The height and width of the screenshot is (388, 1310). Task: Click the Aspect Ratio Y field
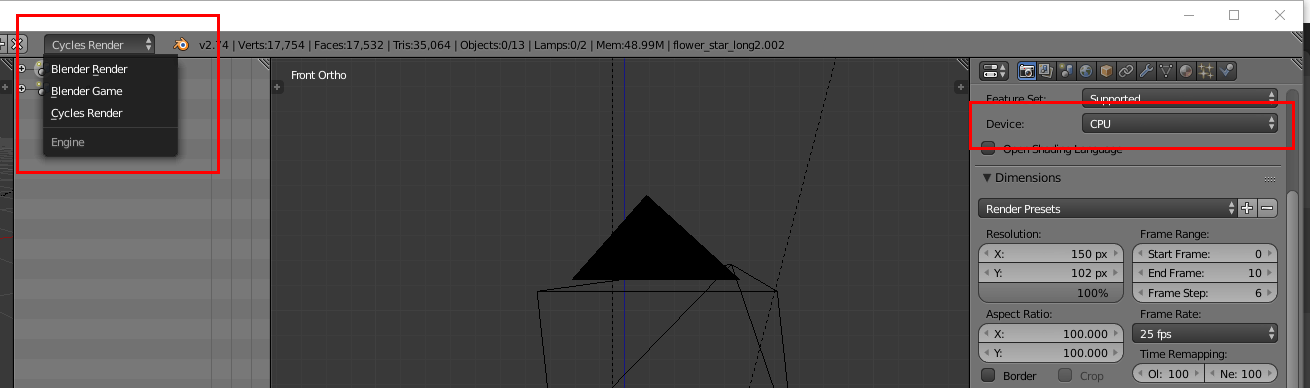[x=1051, y=353]
